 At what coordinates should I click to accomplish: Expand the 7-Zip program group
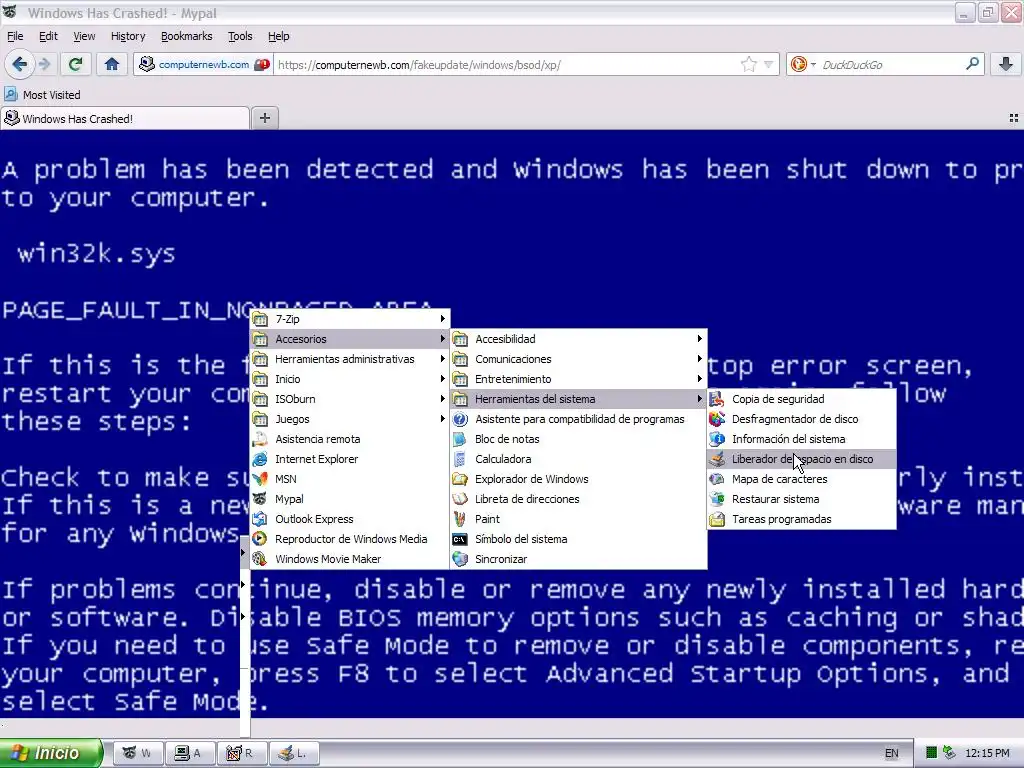pos(350,319)
